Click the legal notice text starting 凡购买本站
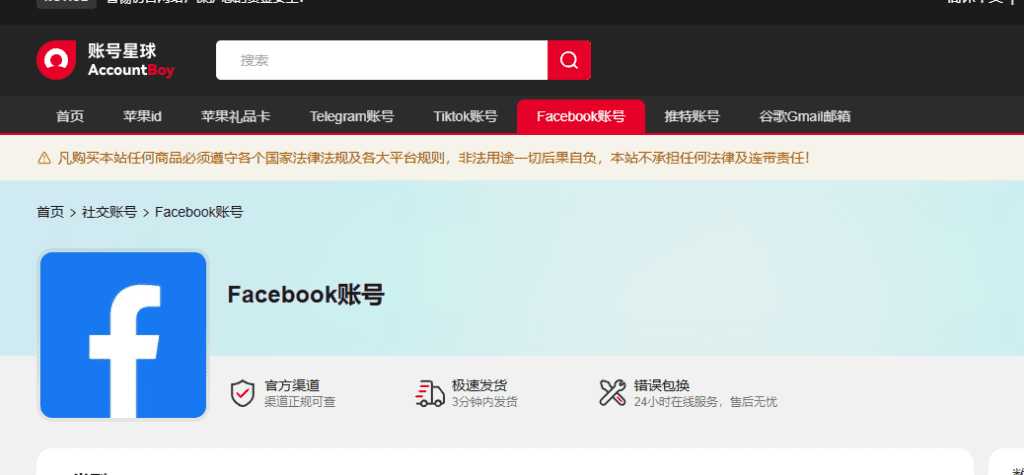This screenshot has height=475, width=1024. (434, 158)
